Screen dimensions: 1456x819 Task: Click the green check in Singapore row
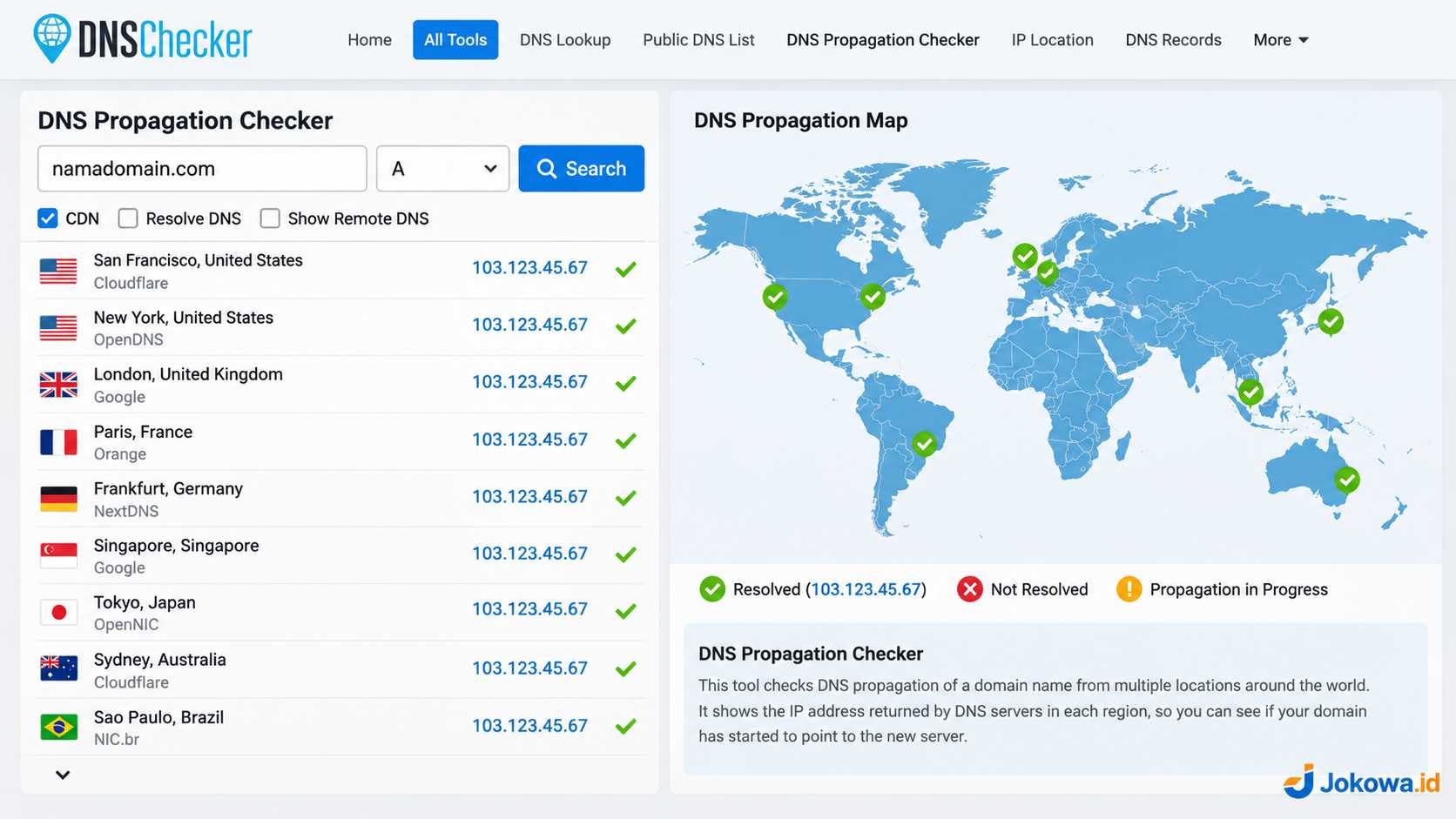tap(625, 554)
